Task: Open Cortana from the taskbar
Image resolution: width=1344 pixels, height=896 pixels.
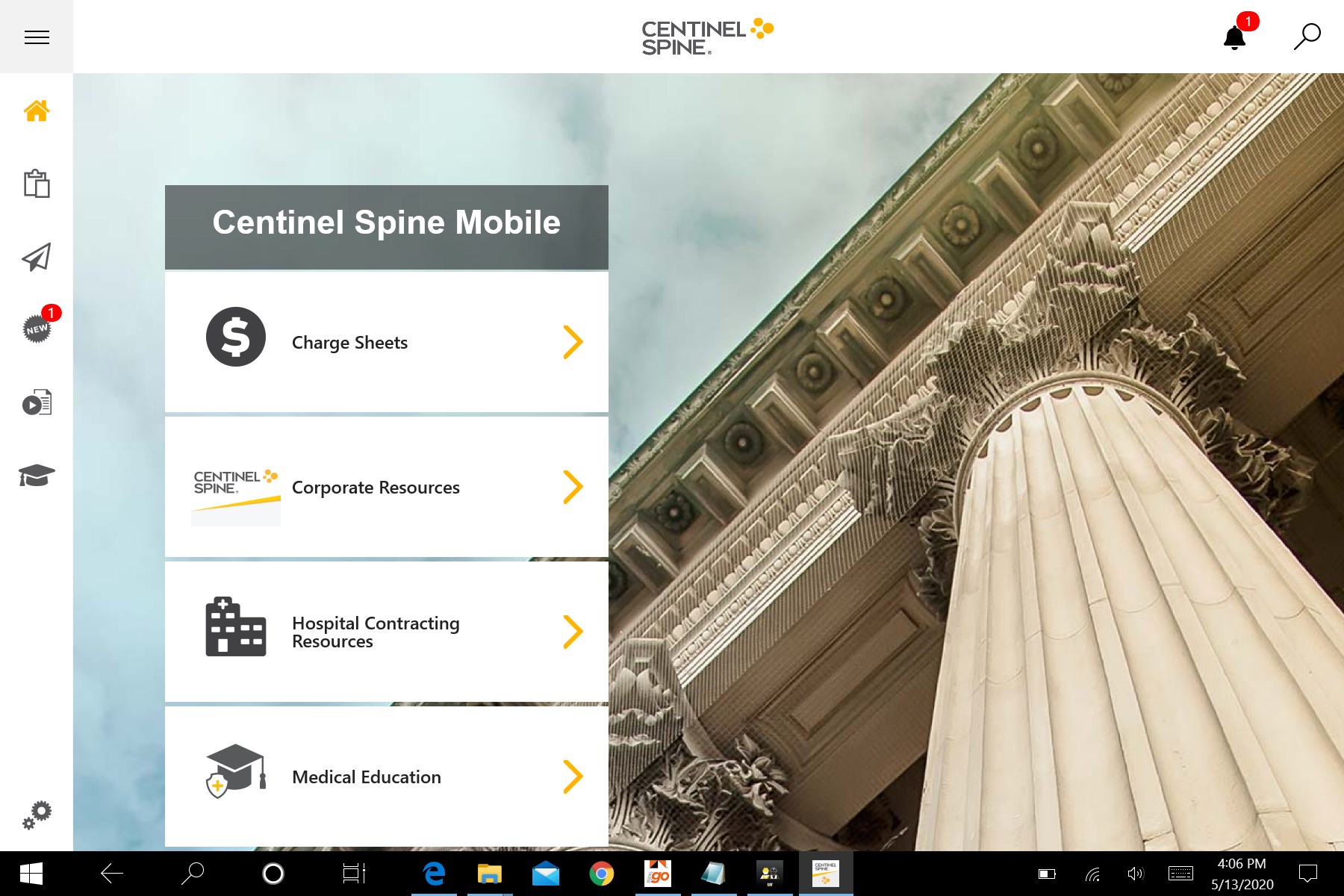Action: pyautogui.click(x=273, y=874)
